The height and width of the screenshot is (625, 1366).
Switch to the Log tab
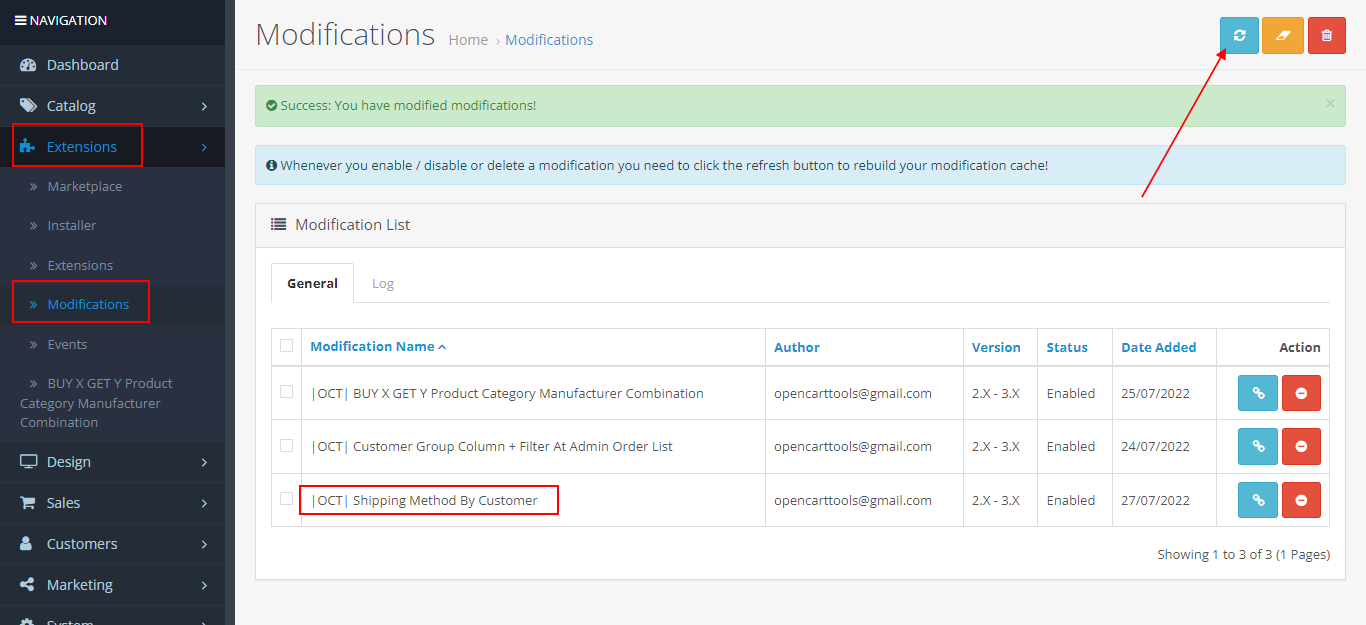pos(383,283)
